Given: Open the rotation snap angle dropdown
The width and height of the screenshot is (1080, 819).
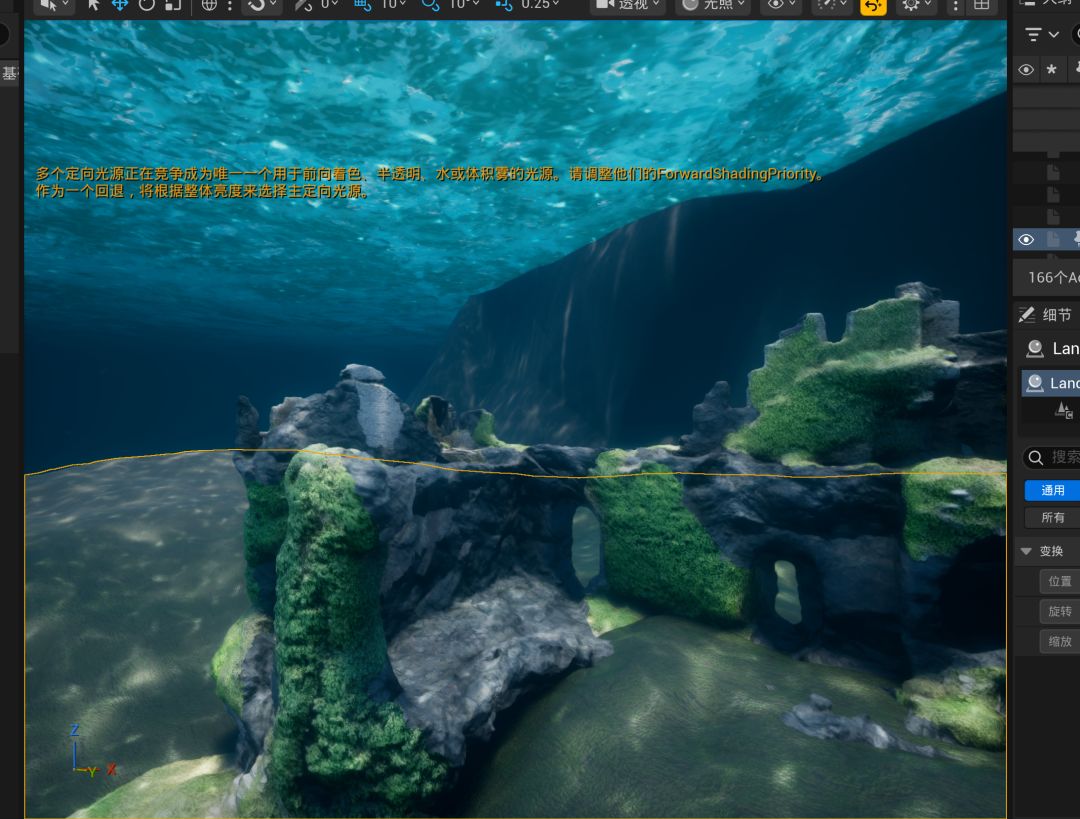Looking at the screenshot, I should point(464,5).
